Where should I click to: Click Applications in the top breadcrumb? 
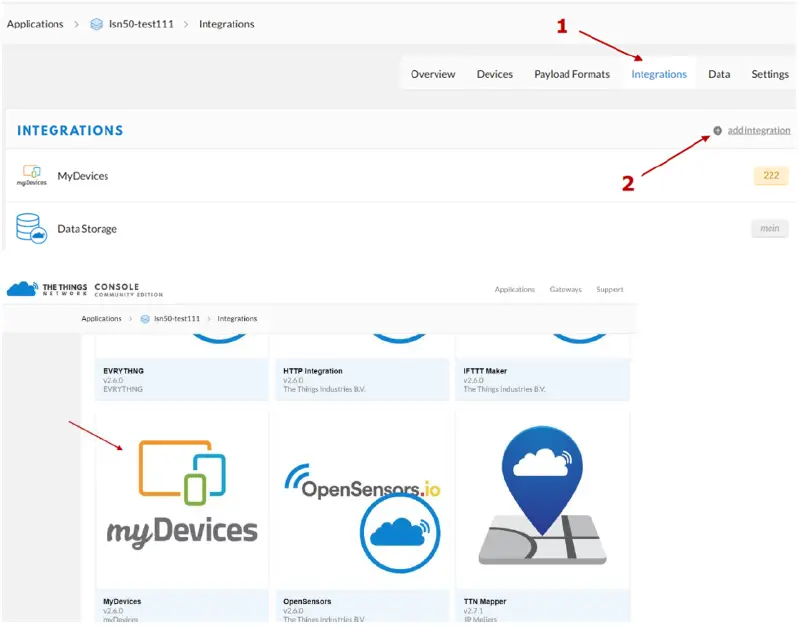coord(35,24)
